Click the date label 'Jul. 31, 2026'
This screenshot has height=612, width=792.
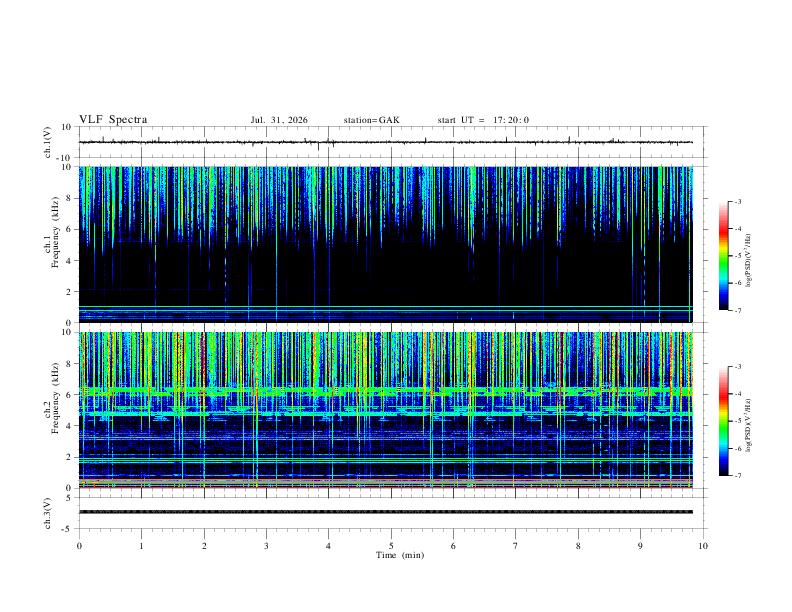click(279, 120)
